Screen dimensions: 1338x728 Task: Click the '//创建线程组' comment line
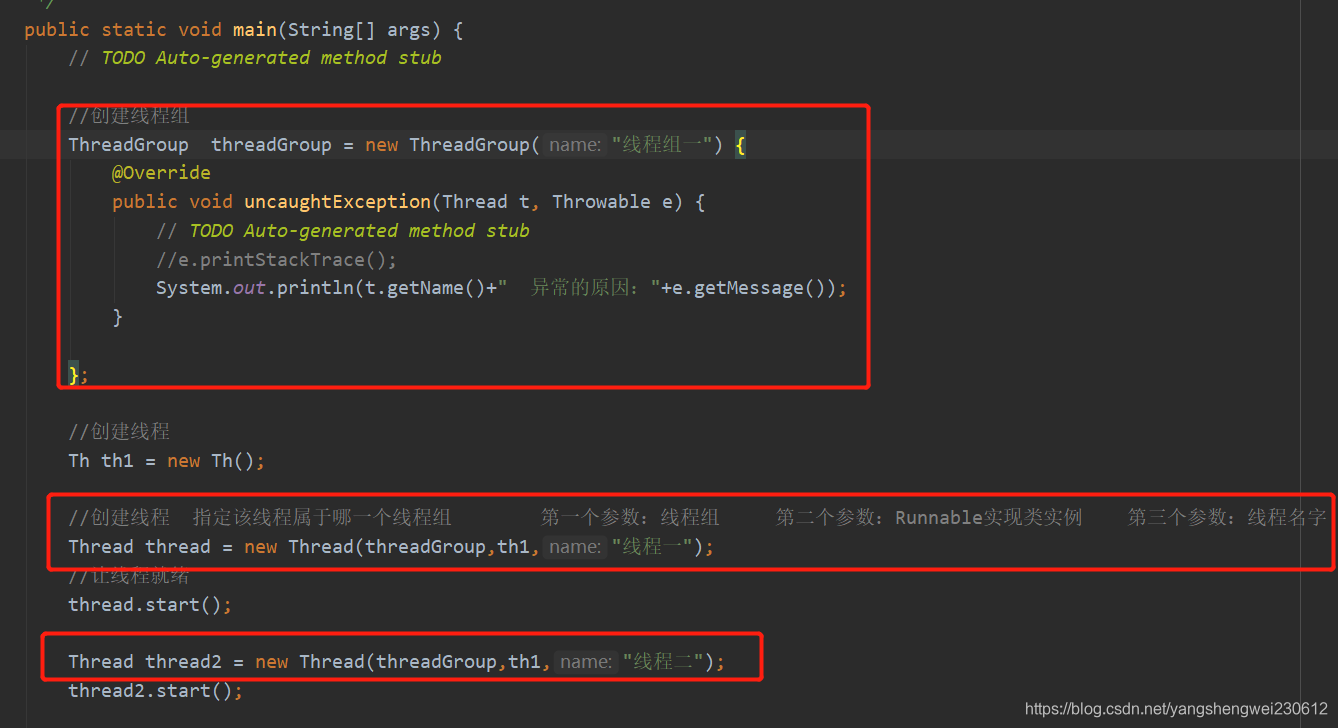[129, 116]
